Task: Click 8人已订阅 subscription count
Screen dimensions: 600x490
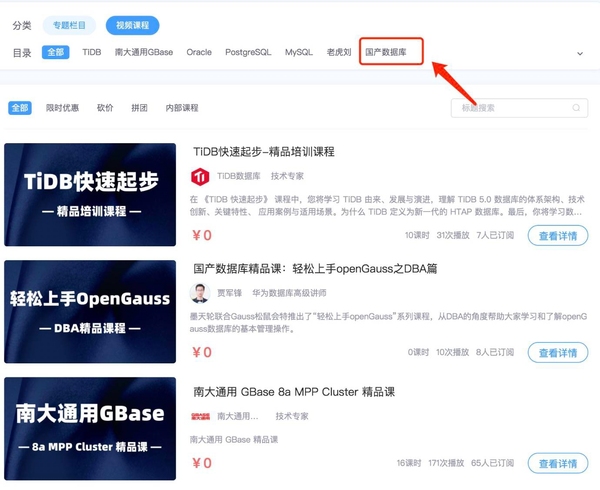Action: coord(495,352)
